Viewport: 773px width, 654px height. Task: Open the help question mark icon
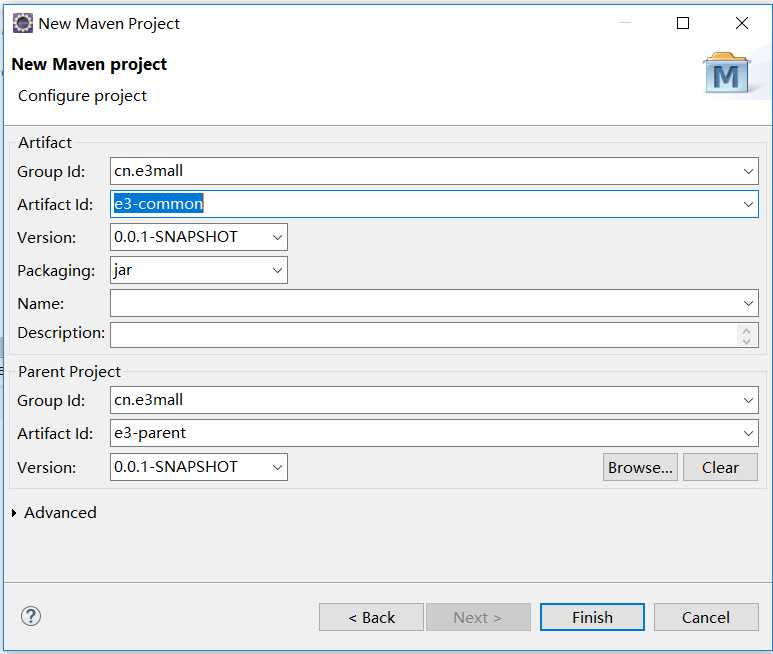tap(31, 616)
